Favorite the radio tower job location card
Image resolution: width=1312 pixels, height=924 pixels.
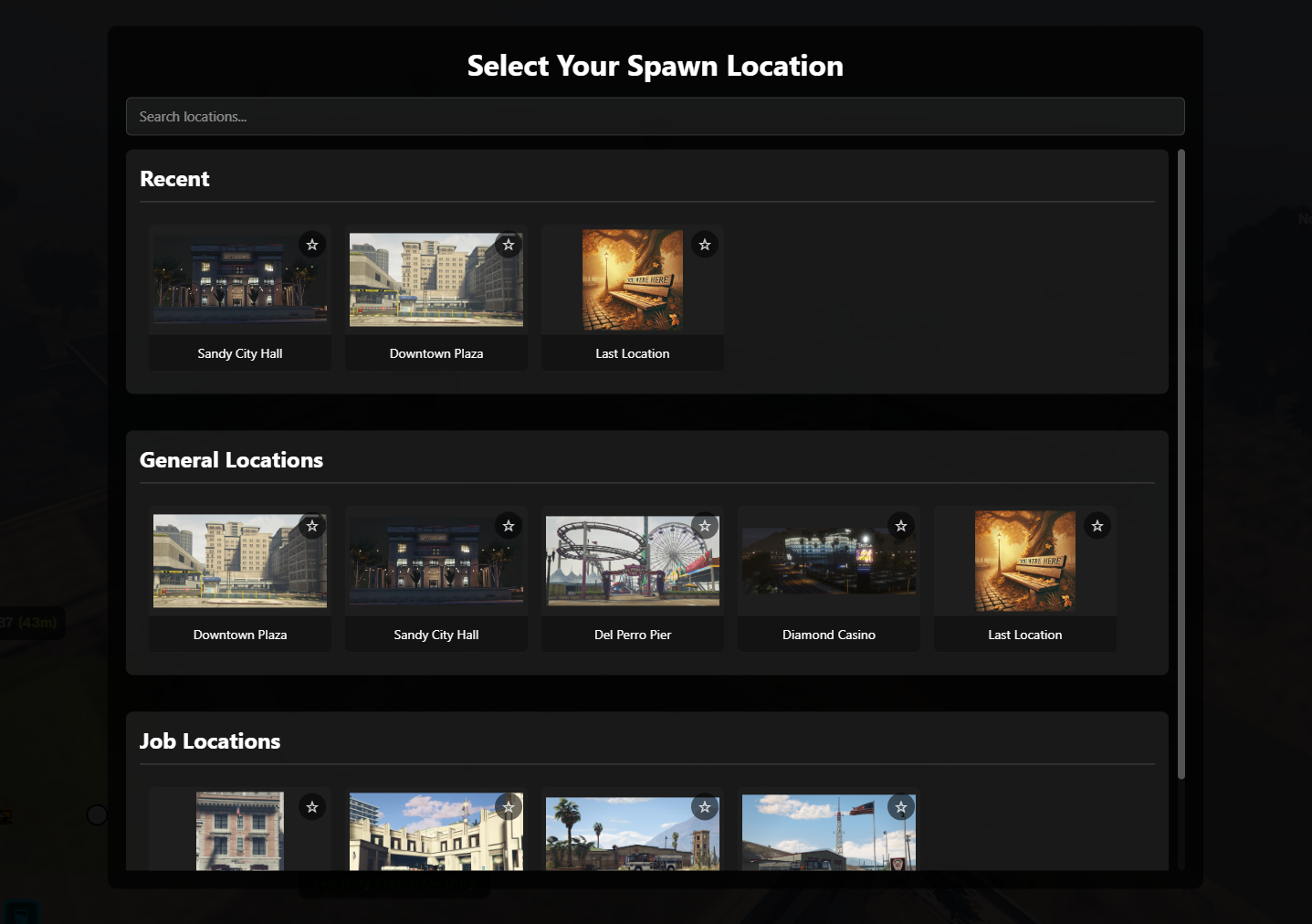coord(901,807)
